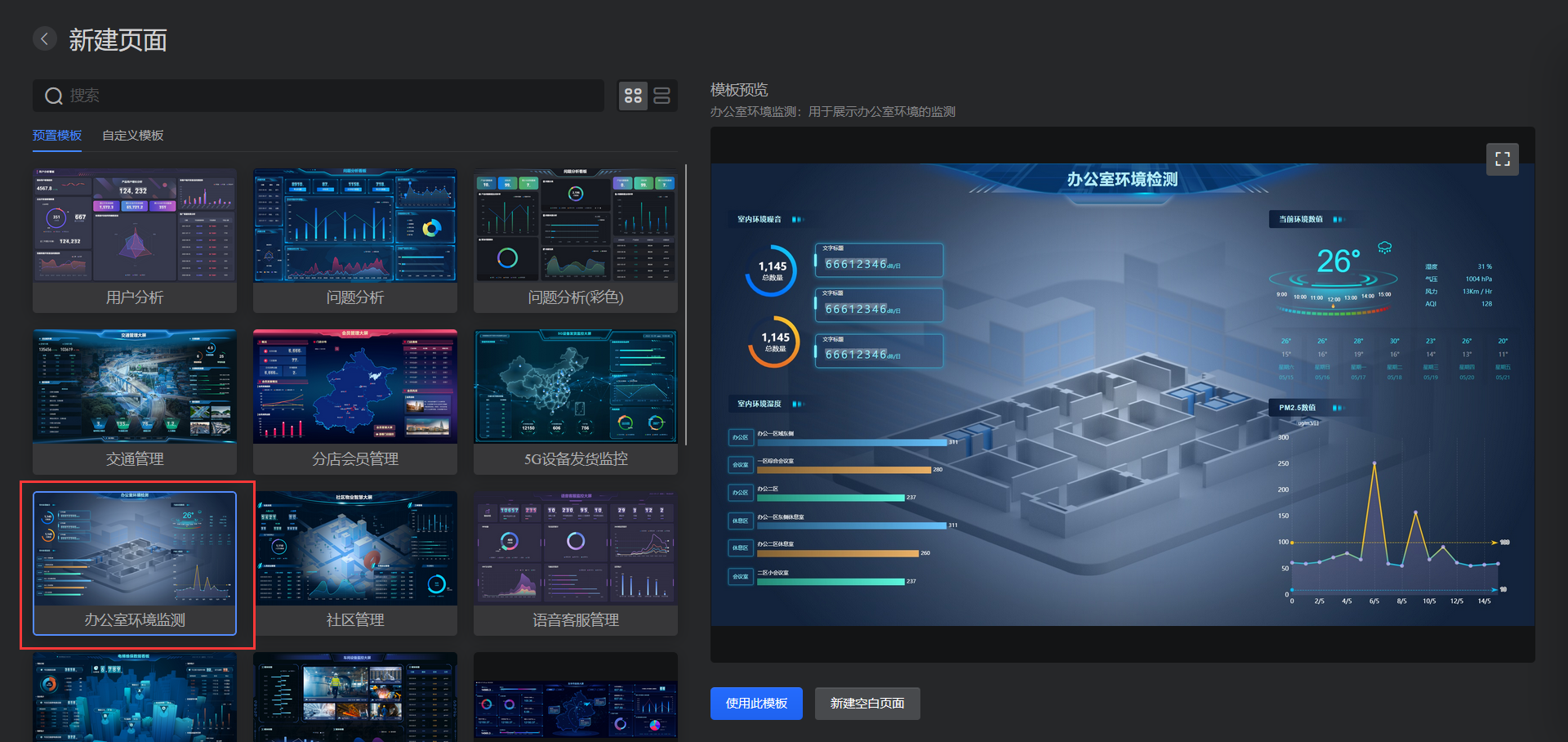This screenshot has height=742, width=1568.
Task: Pick the 交通管理 template
Action: tap(135, 402)
